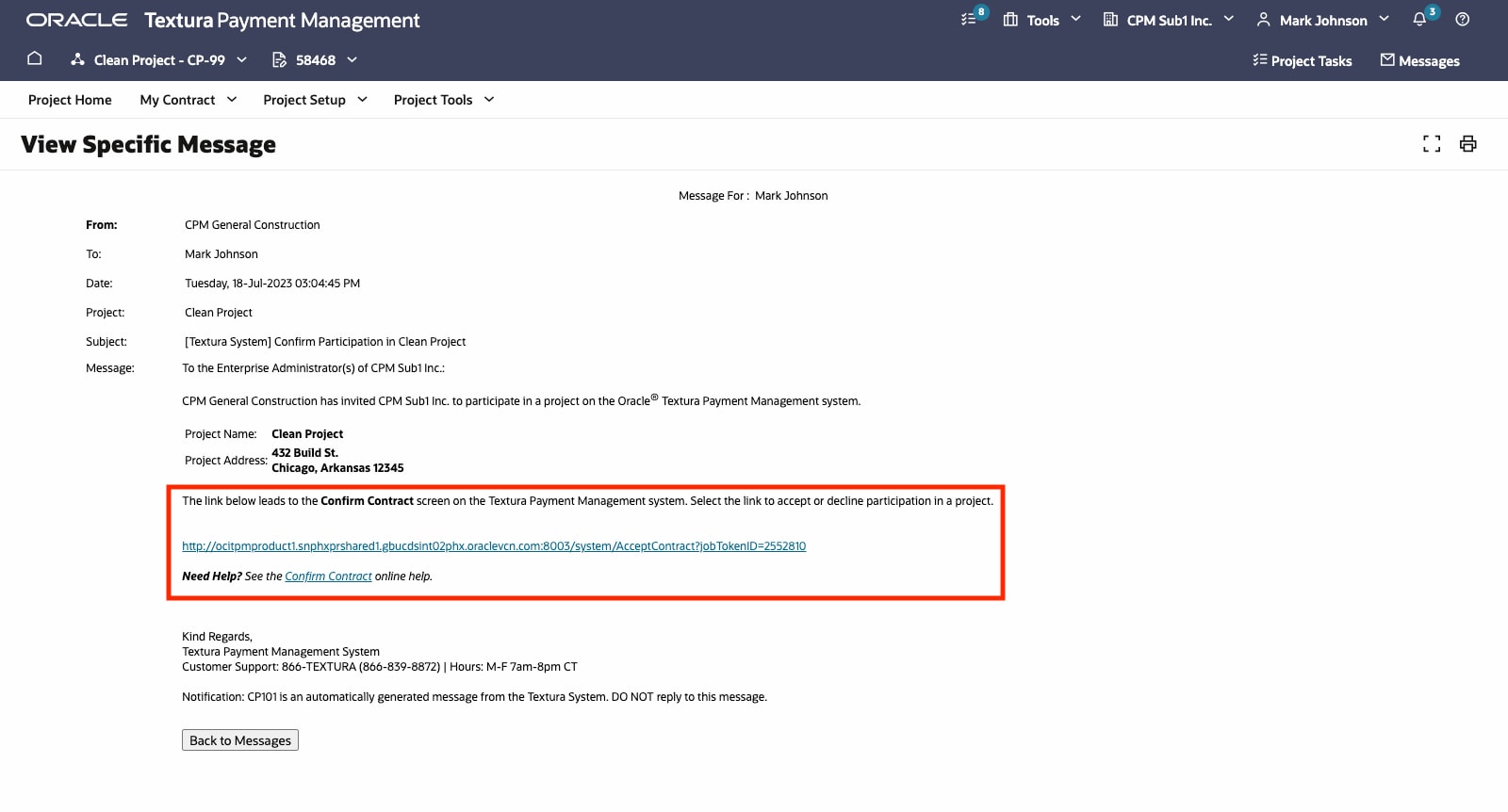Click the Notification: CP101 line
Viewport: 1508px width, 812px height.
(x=474, y=697)
